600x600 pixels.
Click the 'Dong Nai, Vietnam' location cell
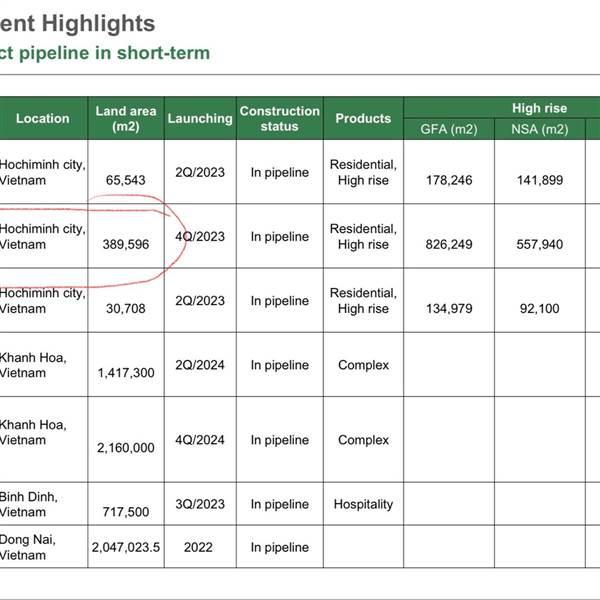[28, 547]
